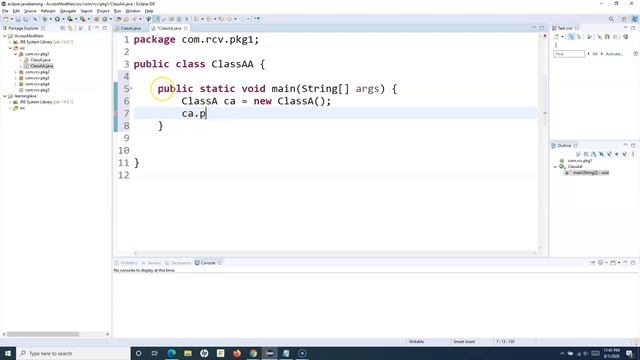The image size is (640, 360).
Task: Open the New wizard dropdown arrow
Action: pos(11,19)
